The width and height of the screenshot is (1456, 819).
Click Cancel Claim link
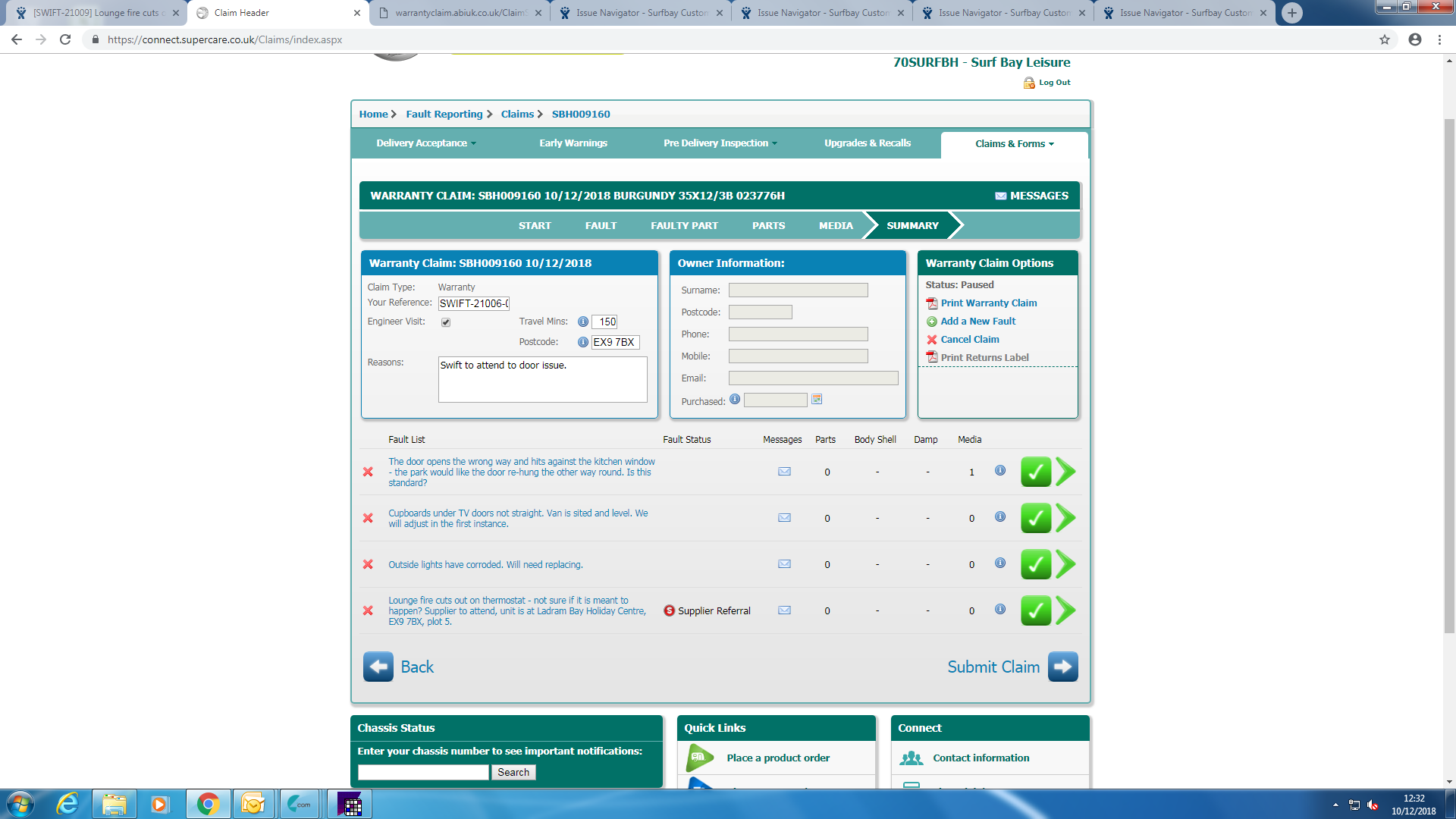(969, 339)
